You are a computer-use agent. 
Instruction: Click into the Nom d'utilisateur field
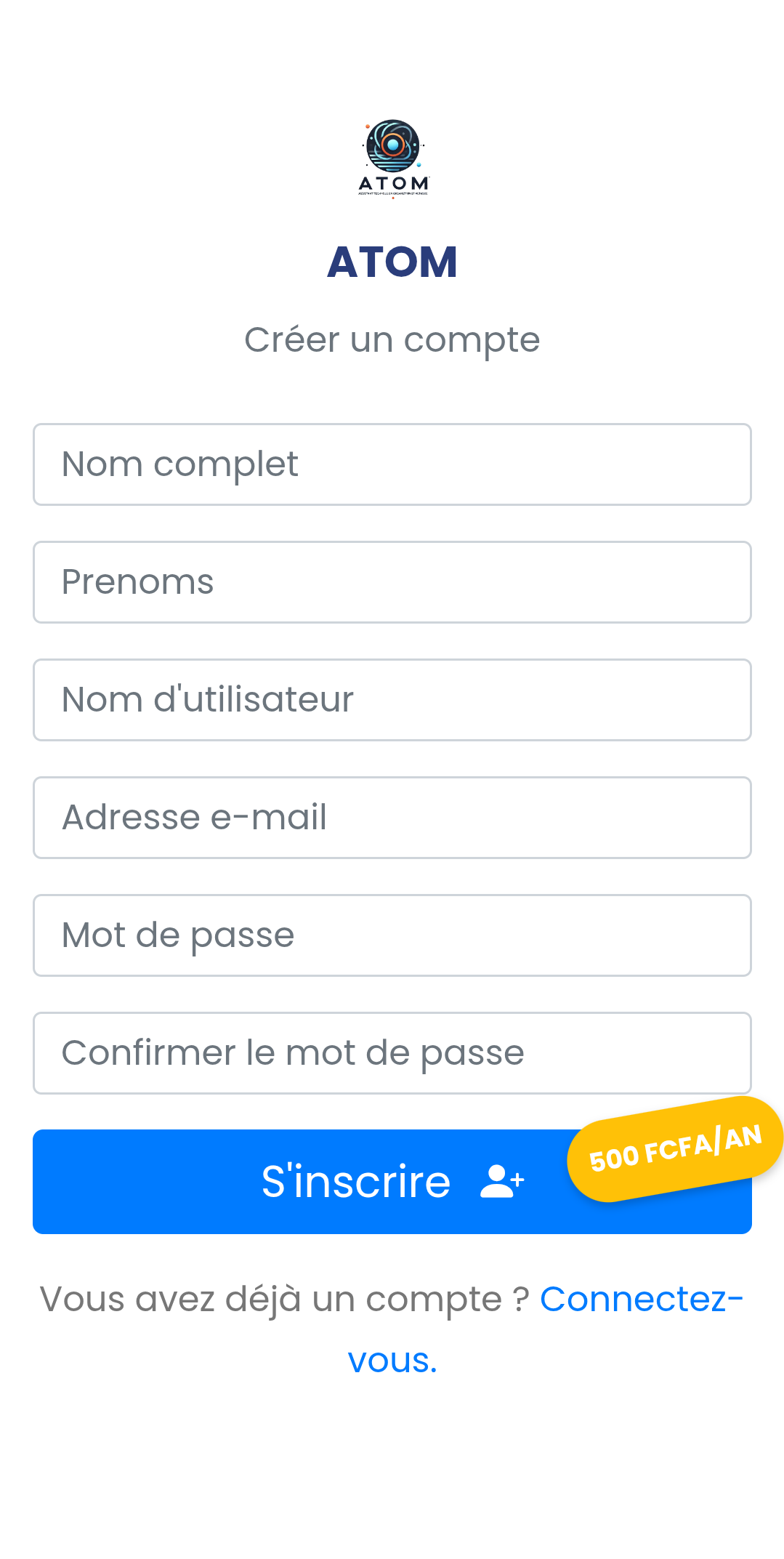pyautogui.click(x=392, y=700)
